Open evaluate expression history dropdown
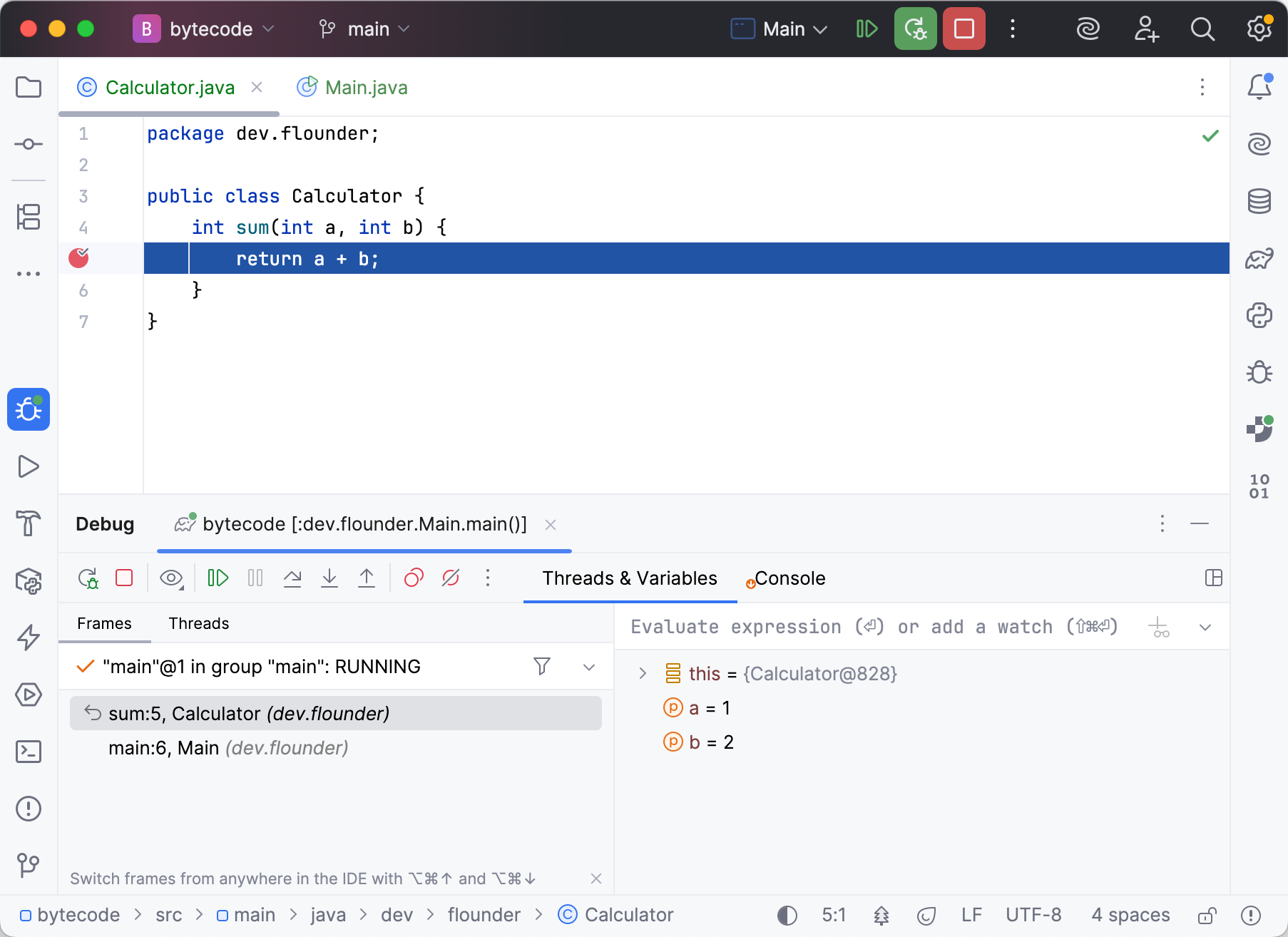This screenshot has width=1288, height=937. [1205, 628]
